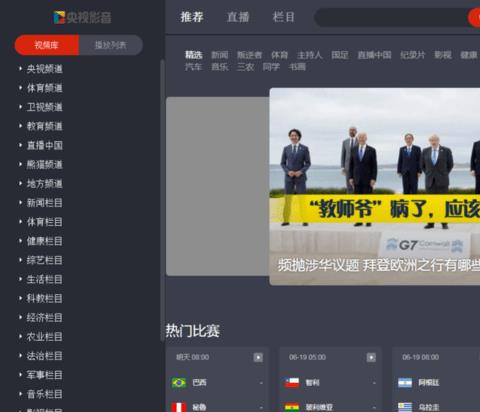Select the 纪录片 category link
Image resolution: width=480 pixels, height=412 pixels.
click(x=413, y=55)
